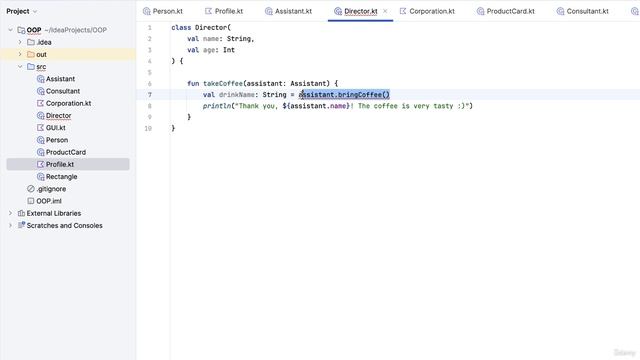The image size is (640, 360).
Task: Open the .gitignore file
Action: 51,189
